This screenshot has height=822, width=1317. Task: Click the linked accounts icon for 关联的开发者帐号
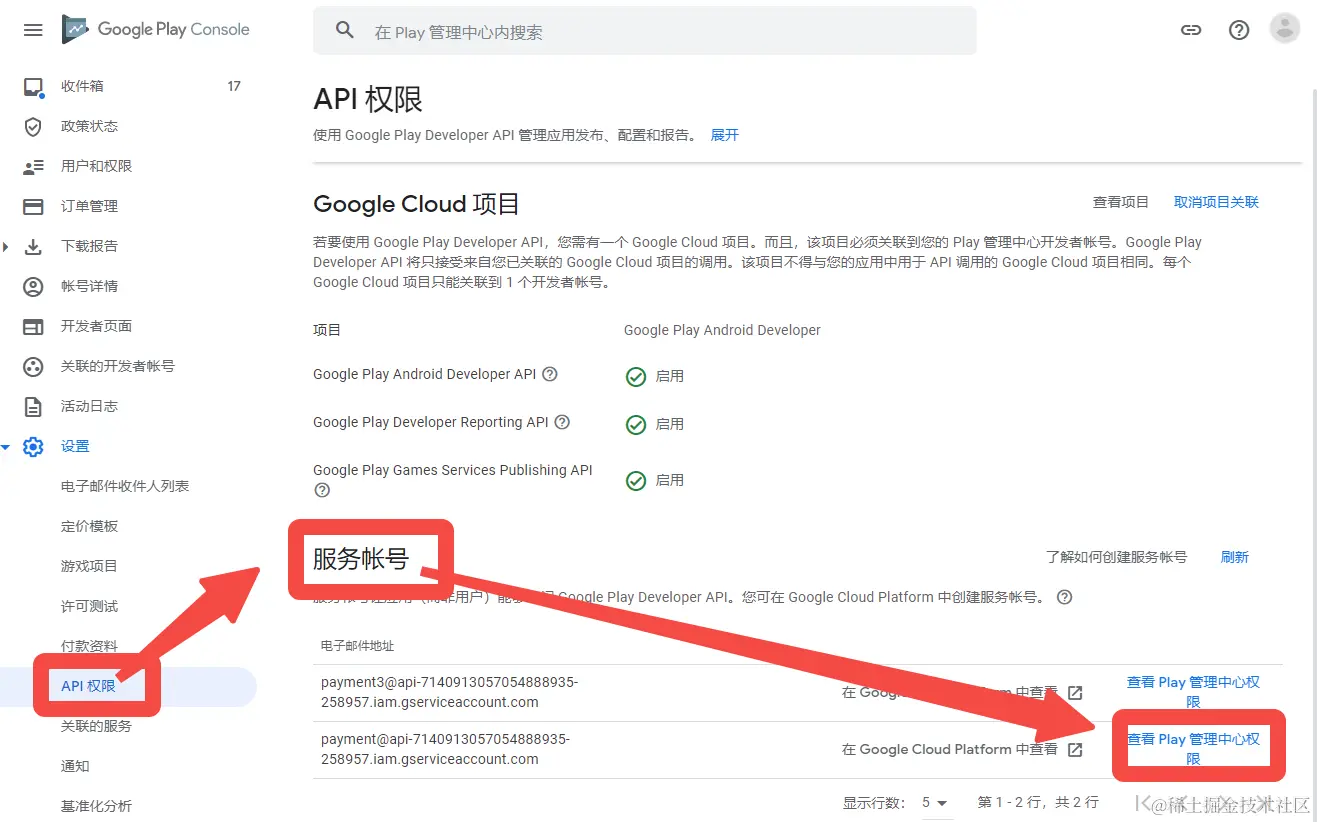(33, 366)
